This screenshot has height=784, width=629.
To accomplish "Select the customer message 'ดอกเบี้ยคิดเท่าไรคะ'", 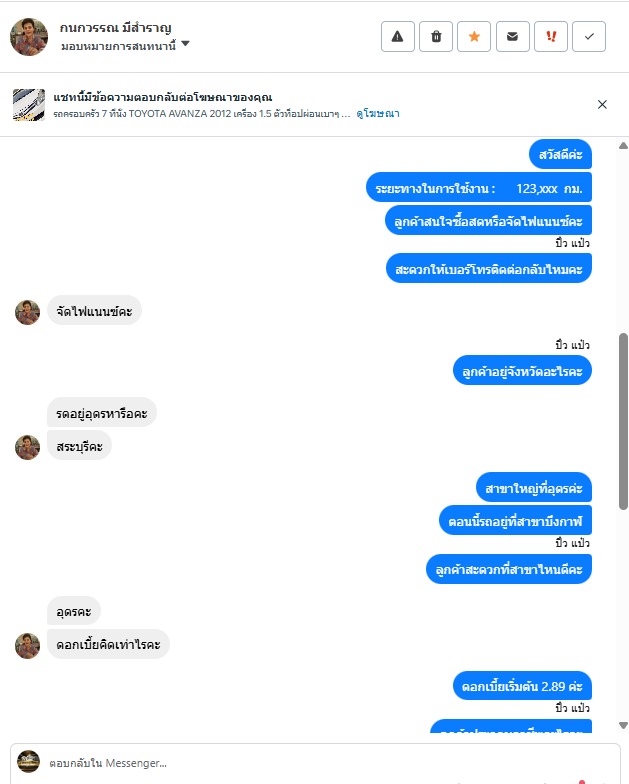I will click(108, 644).
